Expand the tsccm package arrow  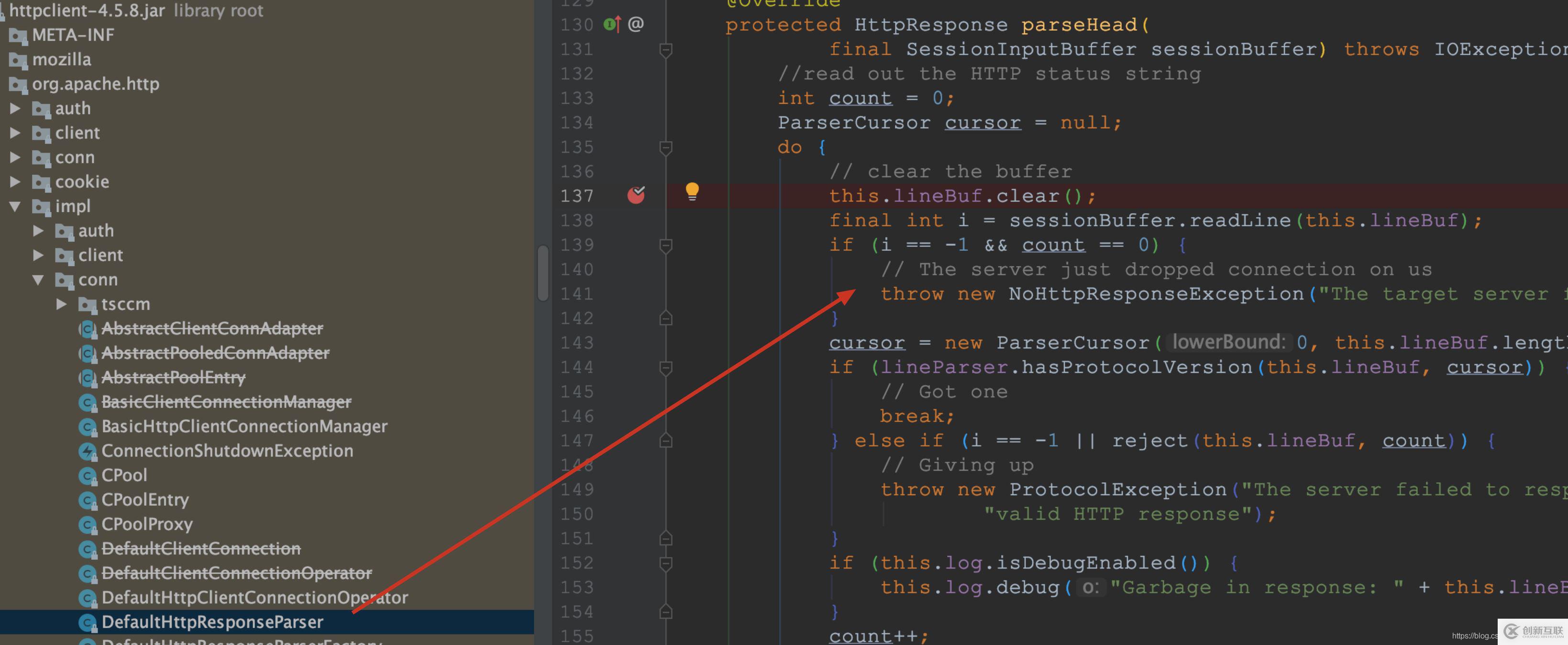point(62,304)
